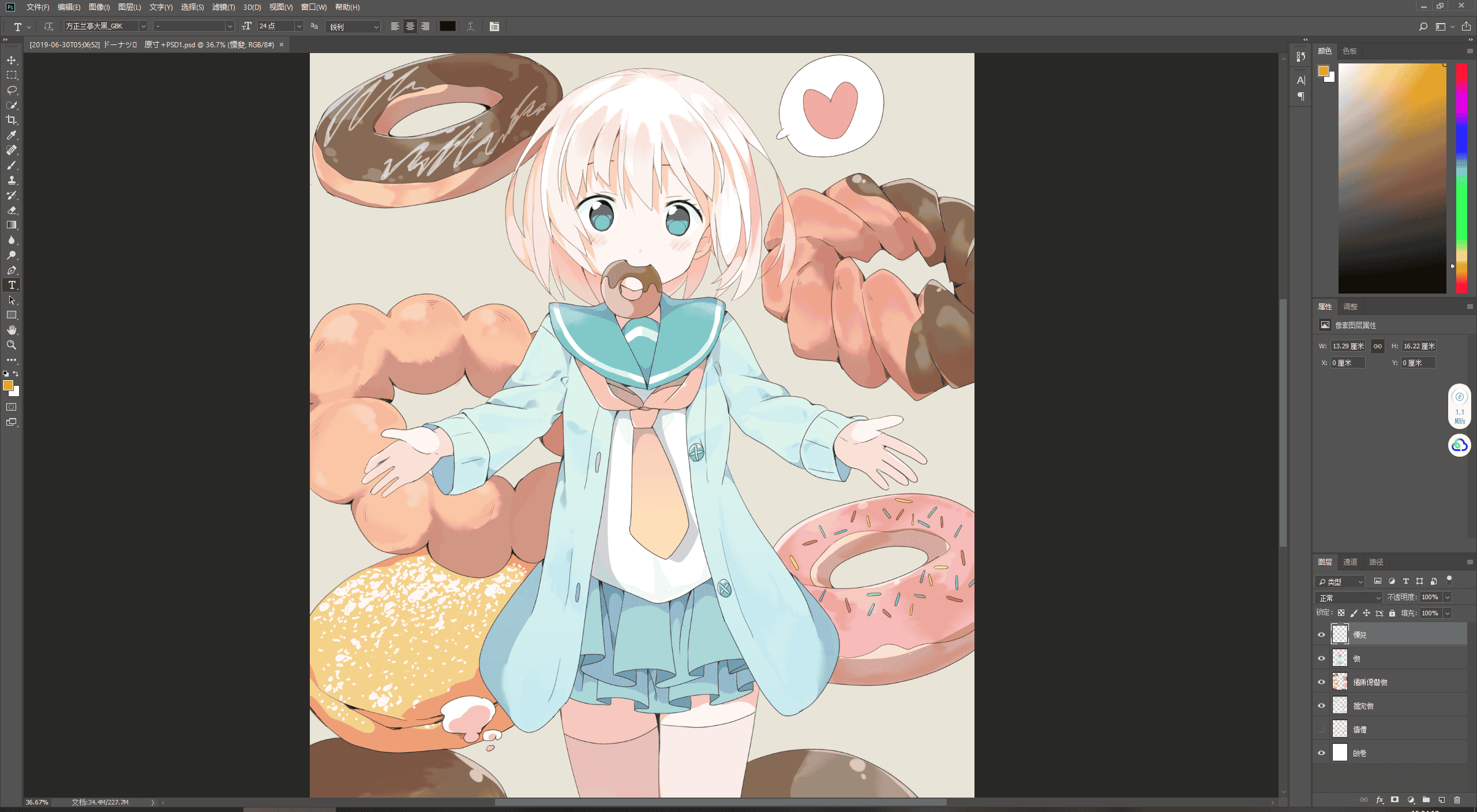
Task: Hide the bottom white-thumbnail layer
Action: coord(1321,753)
